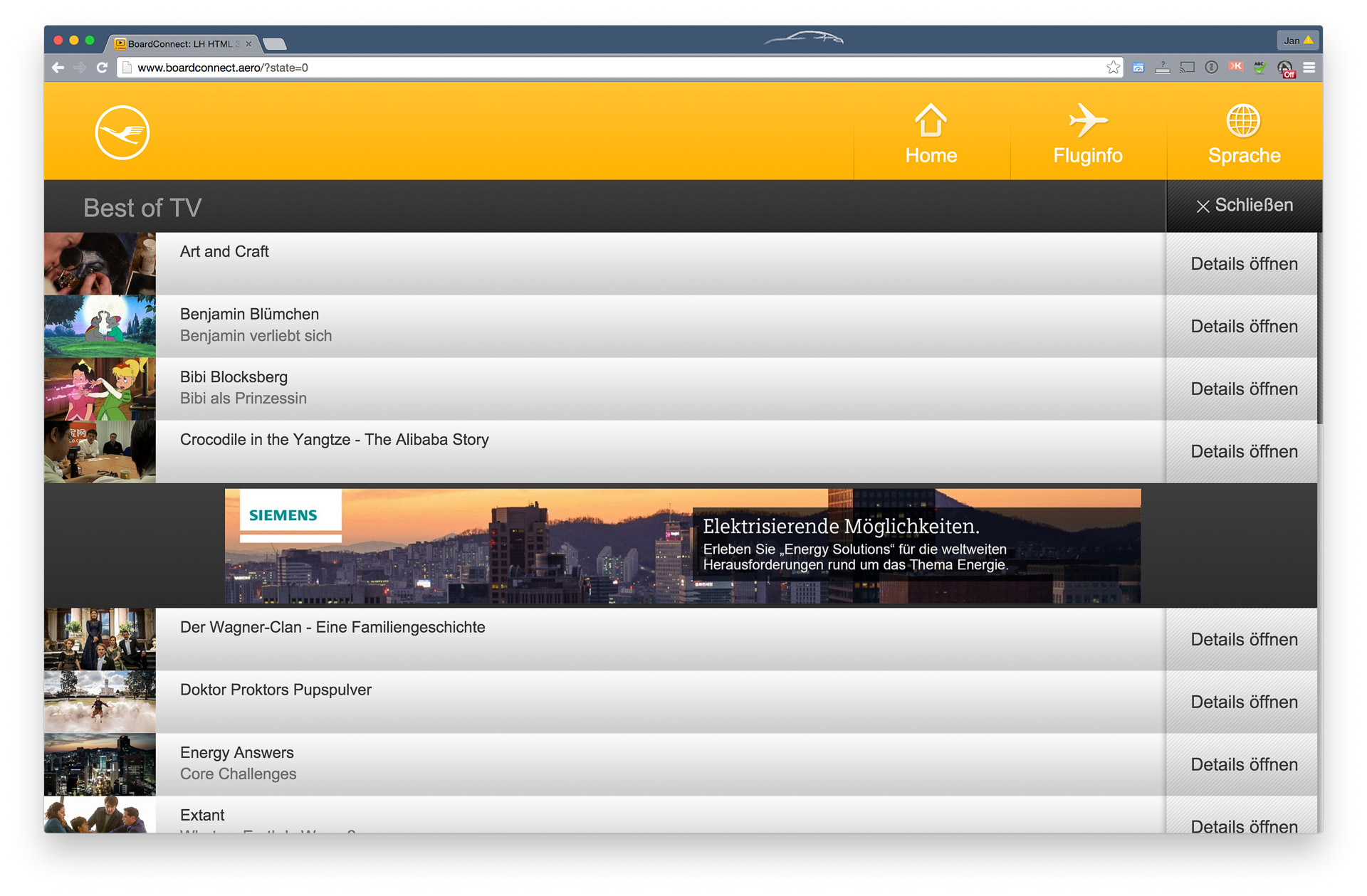Select the Benjamin Blümchen thumbnail image
The height and width of the screenshot is (896, 1367).
click(100, 327)
